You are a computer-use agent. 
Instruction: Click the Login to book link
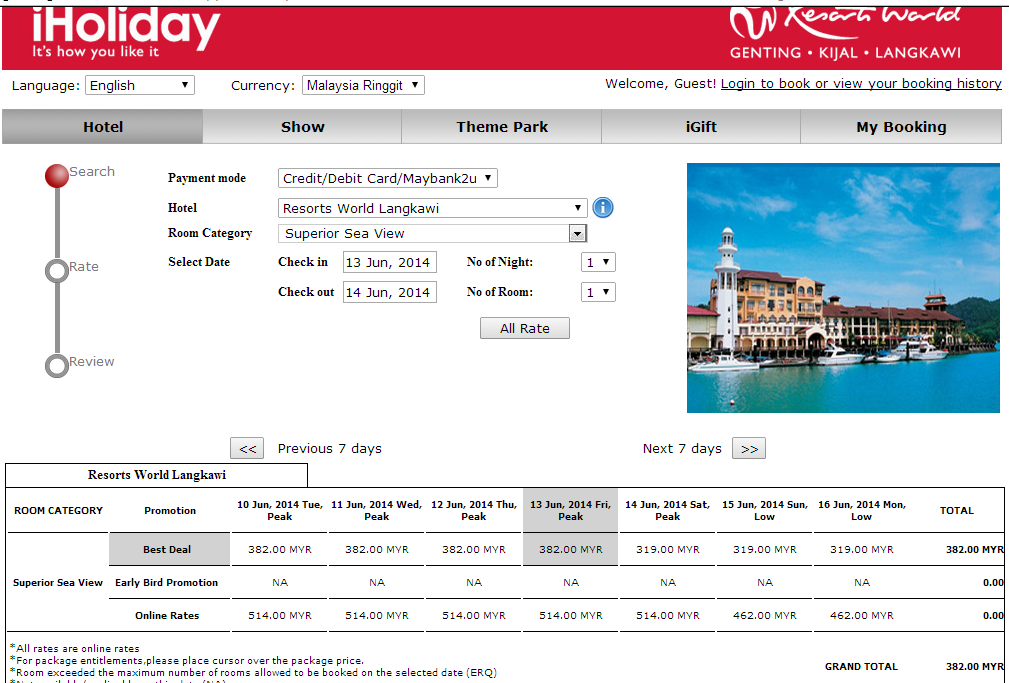click(861, 84)
